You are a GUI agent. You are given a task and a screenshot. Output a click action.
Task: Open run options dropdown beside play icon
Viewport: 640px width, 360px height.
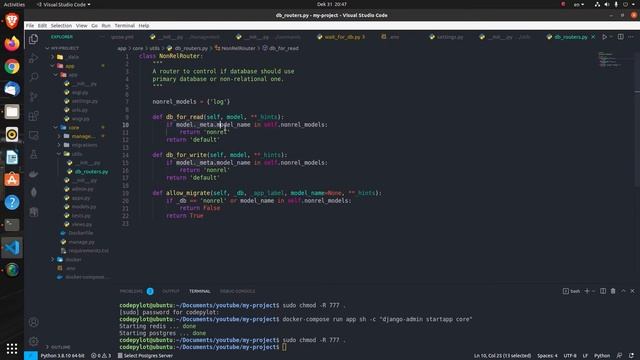tap(611, 37)
